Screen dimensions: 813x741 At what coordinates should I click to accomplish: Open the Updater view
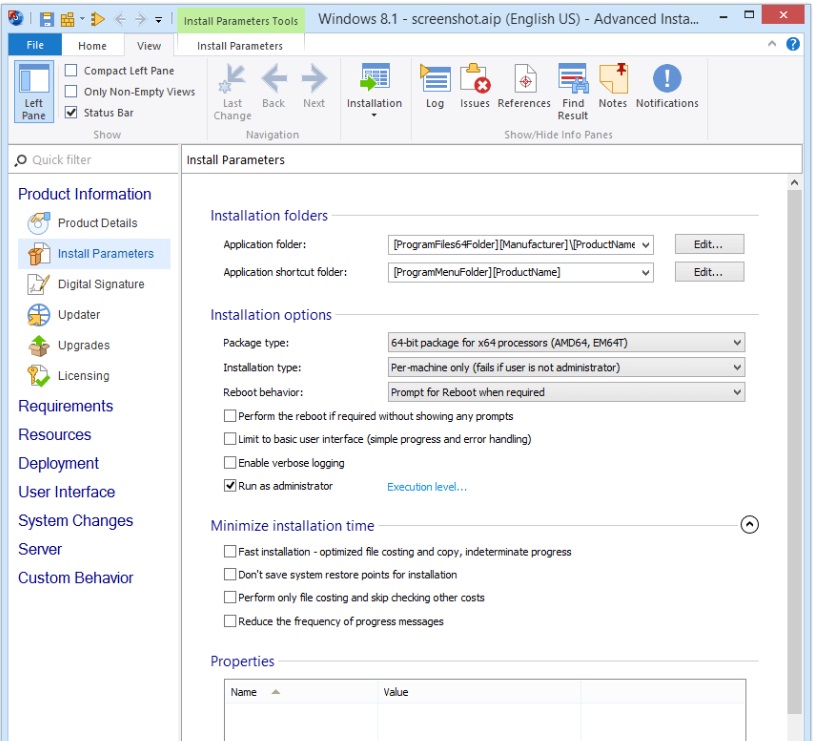coord(64,315)
